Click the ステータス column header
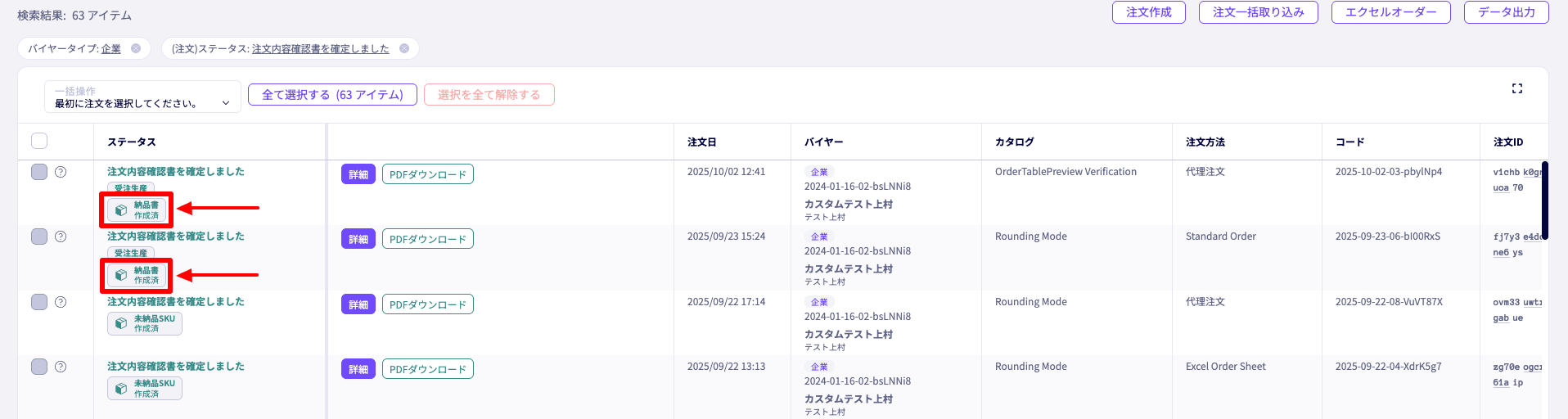 (132, 142)
